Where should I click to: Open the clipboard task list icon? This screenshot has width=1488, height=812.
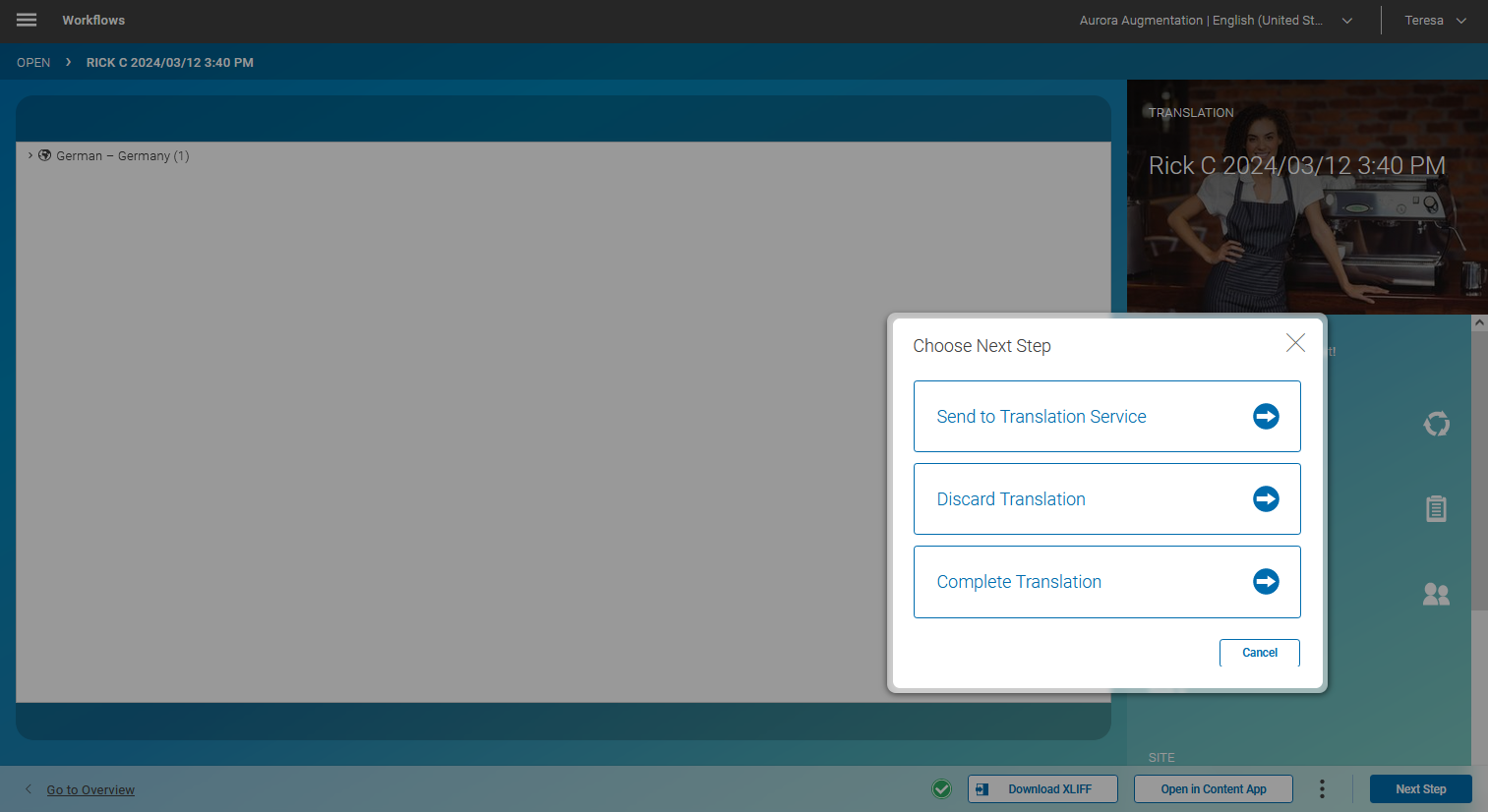(x=1436, y=508)
